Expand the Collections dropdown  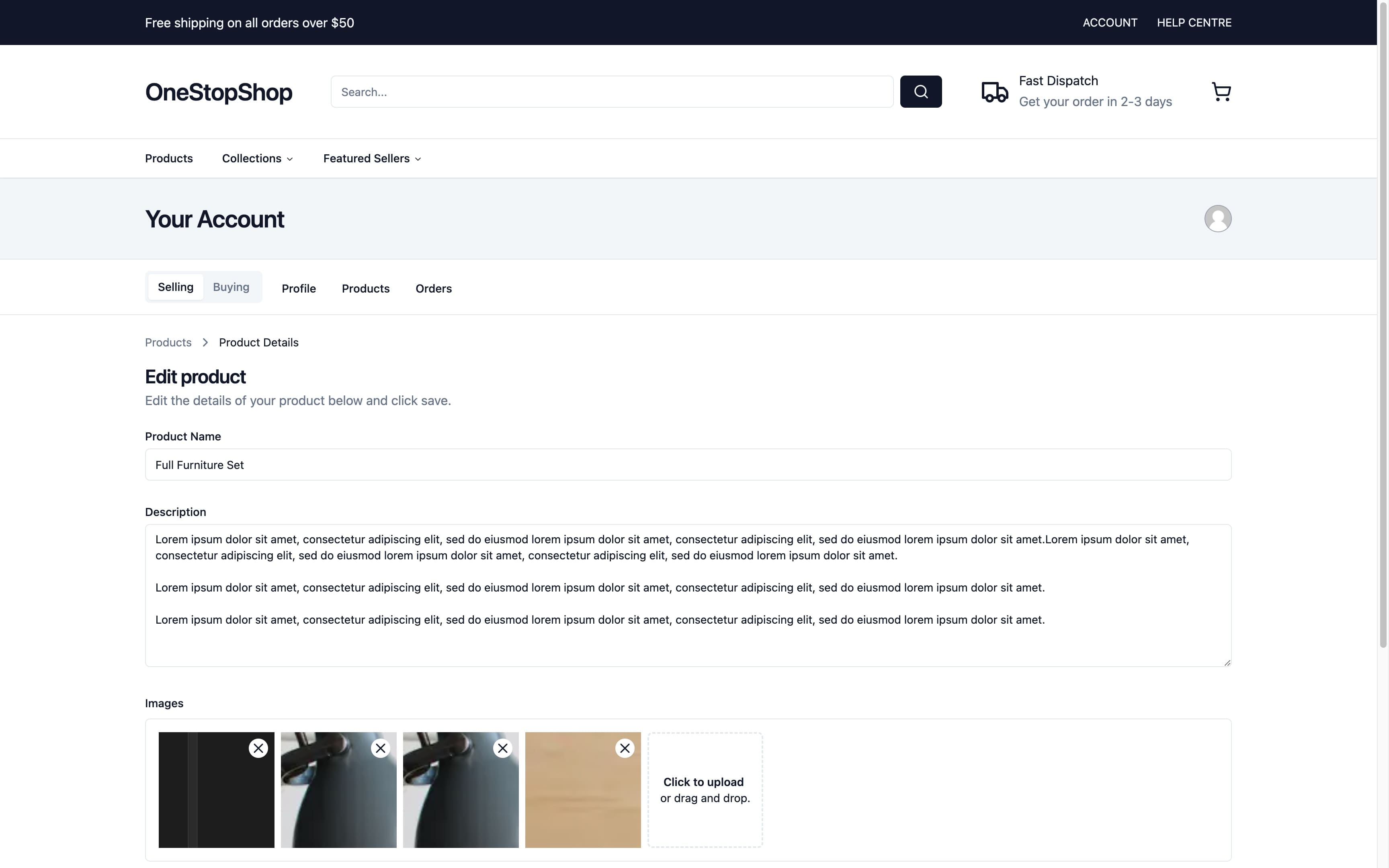(x=257, y=158)
